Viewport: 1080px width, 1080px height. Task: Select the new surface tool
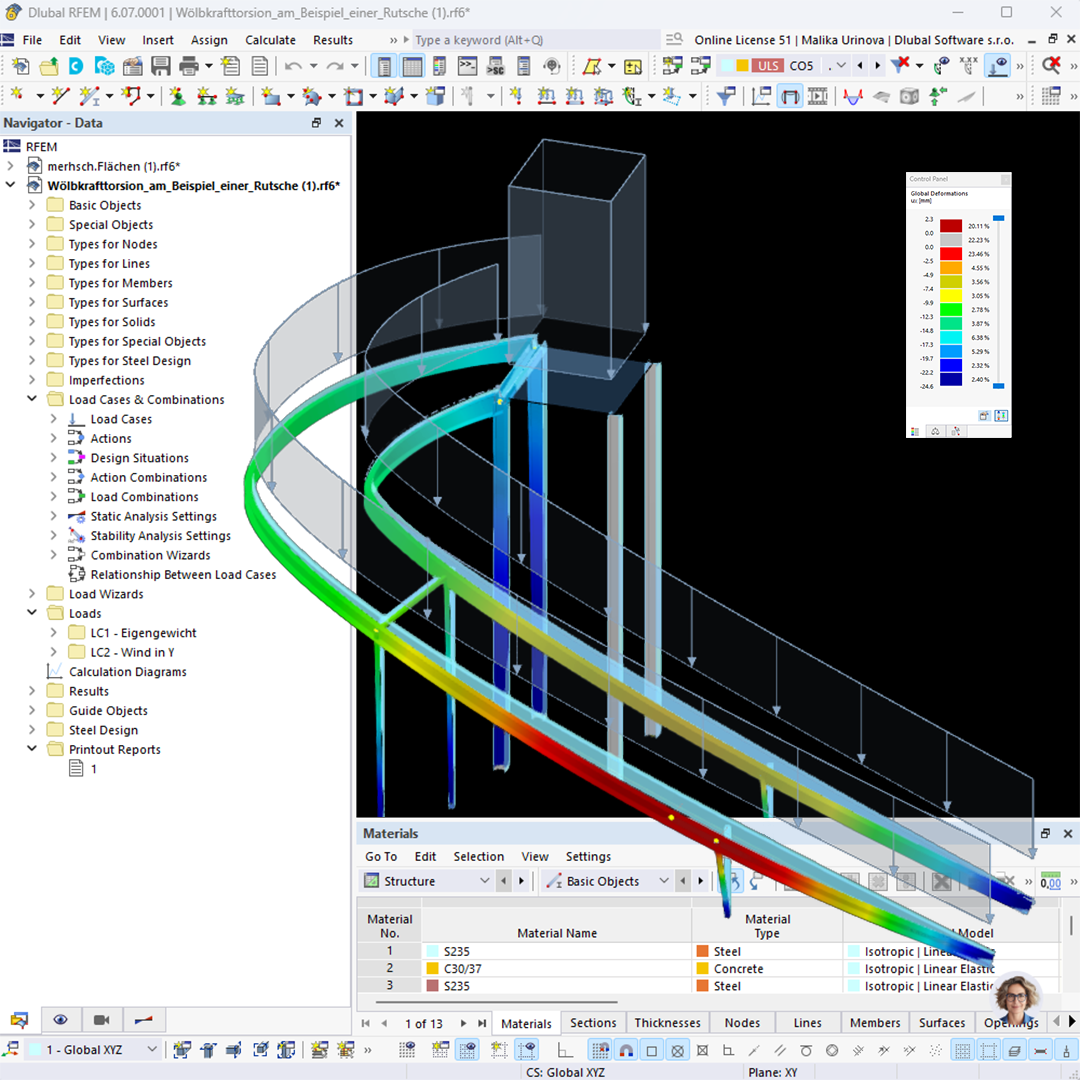point(270,96)
